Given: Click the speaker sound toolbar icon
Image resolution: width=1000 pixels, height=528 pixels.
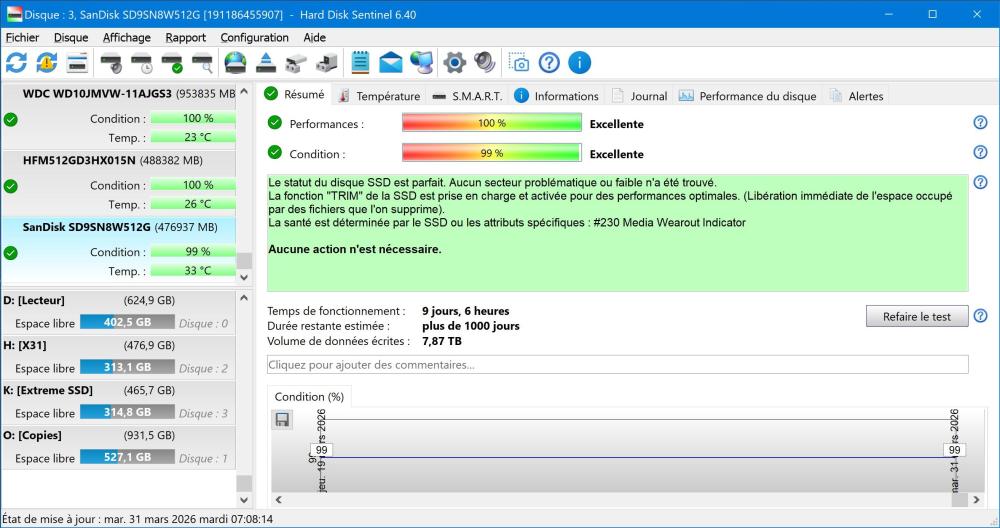Looking at the screenshot, I should tap(485, 62).
